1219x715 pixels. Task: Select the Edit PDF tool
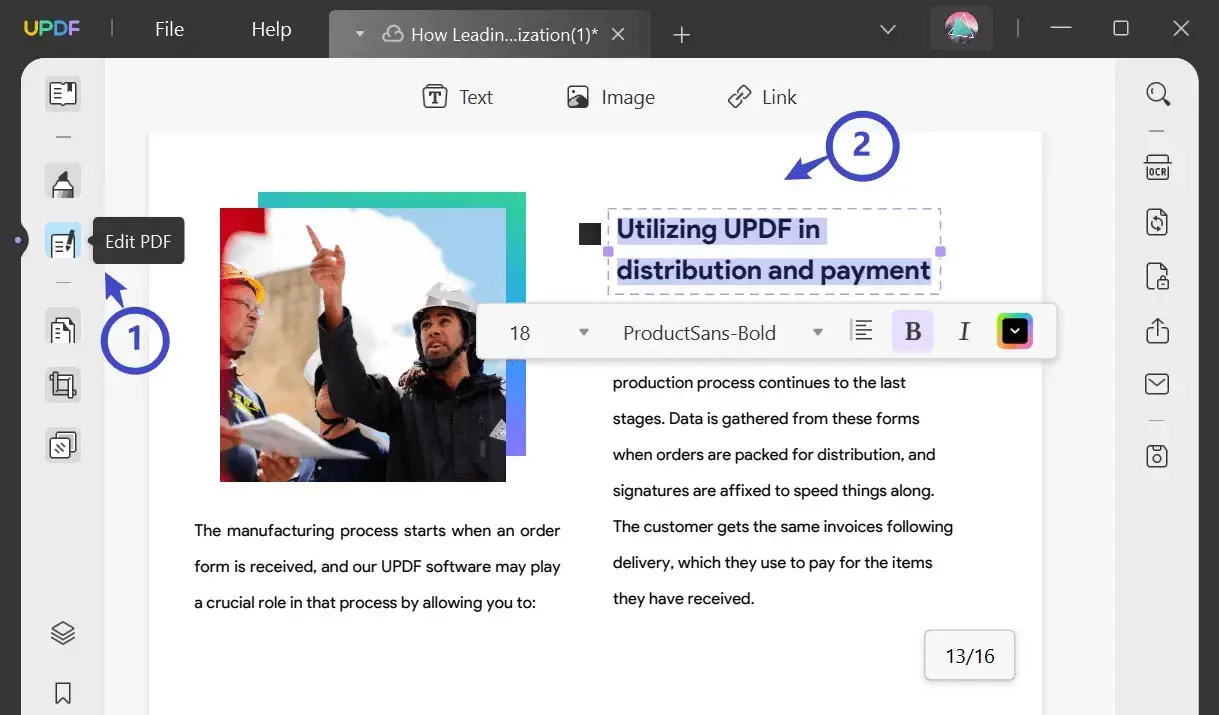tap(63, 240)
